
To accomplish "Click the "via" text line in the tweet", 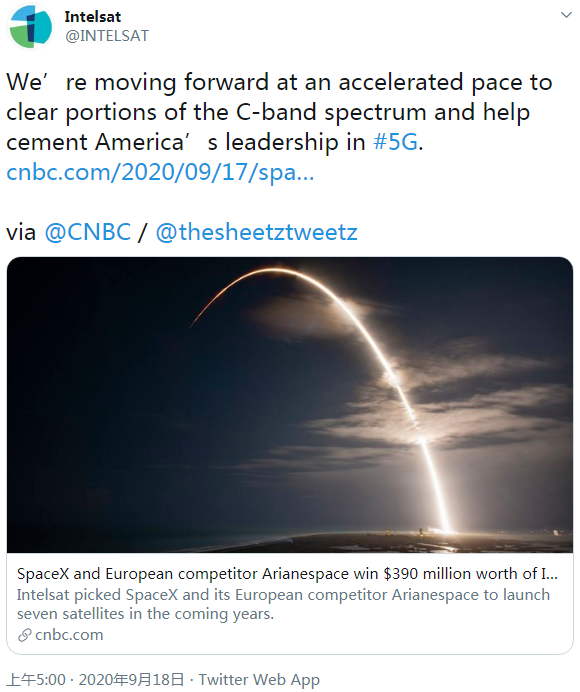I will (182, 232).
